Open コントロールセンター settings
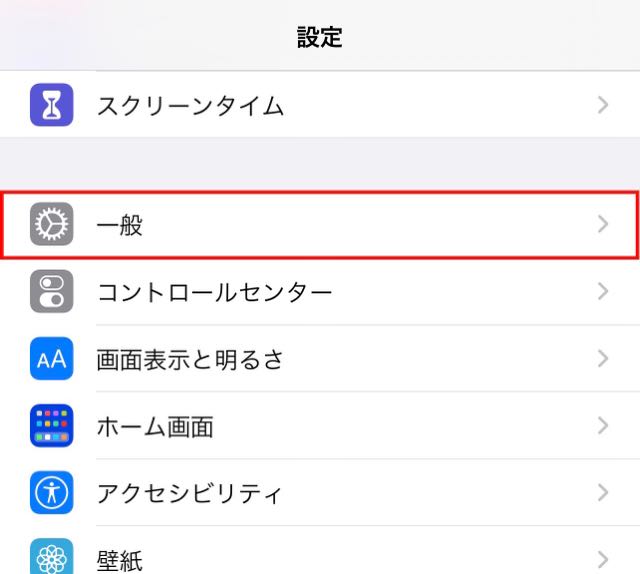The image size is (640, 574). [x=320, y=291]
